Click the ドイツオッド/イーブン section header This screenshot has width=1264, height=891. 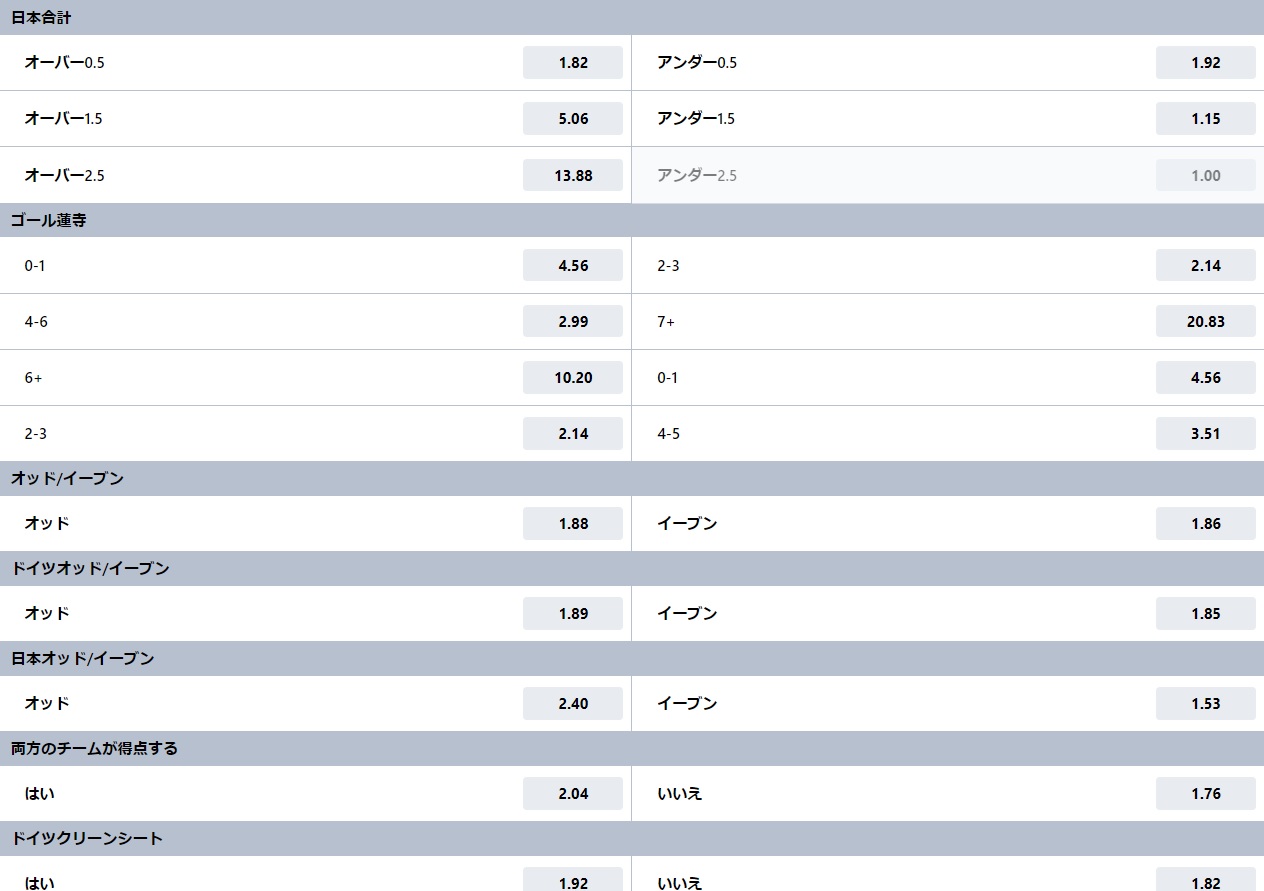tap(632, 568)
